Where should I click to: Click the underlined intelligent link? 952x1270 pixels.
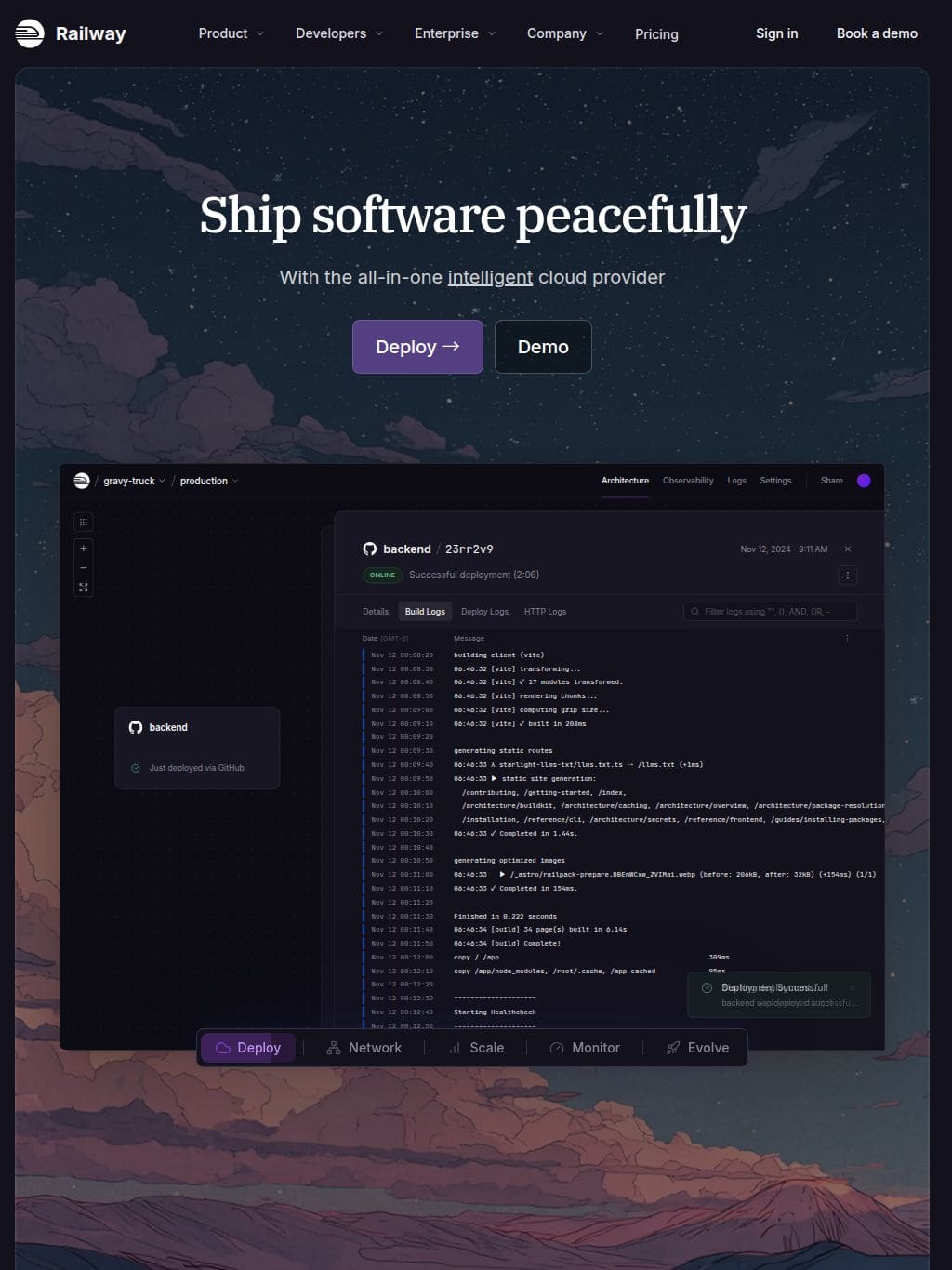point(490,277)
